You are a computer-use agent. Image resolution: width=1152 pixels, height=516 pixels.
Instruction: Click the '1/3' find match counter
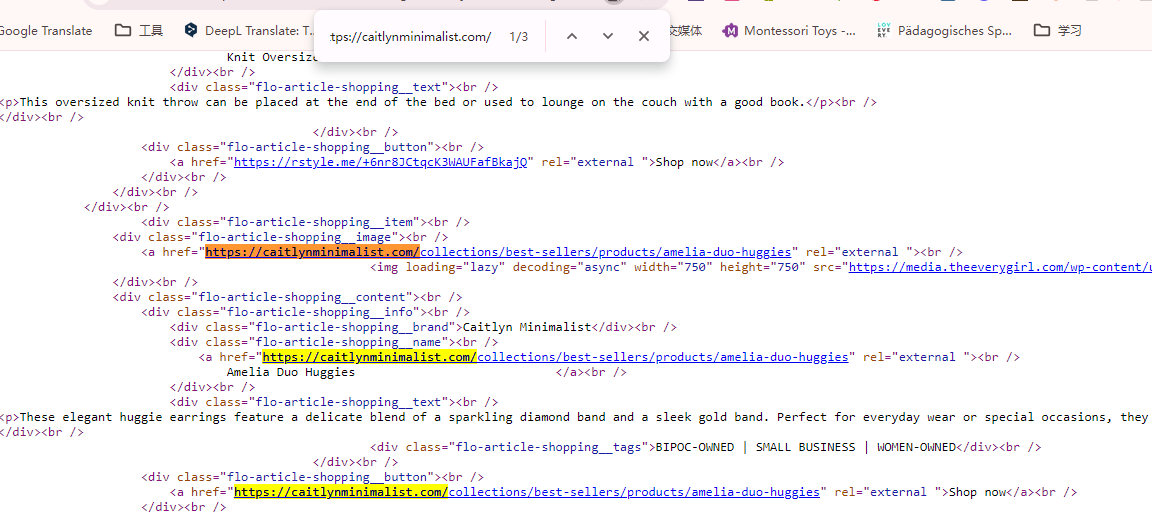(519, 36)
